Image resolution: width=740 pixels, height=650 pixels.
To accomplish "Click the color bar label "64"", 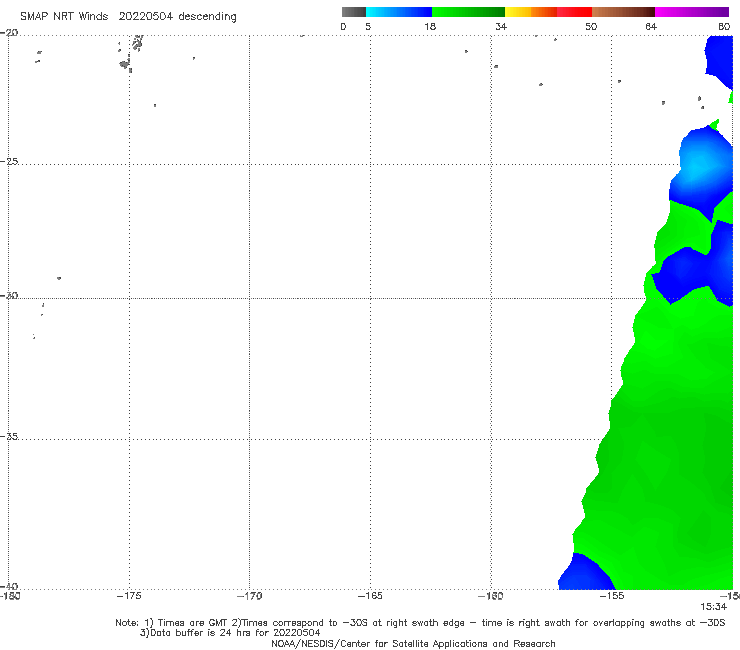I will coord(651,26).
